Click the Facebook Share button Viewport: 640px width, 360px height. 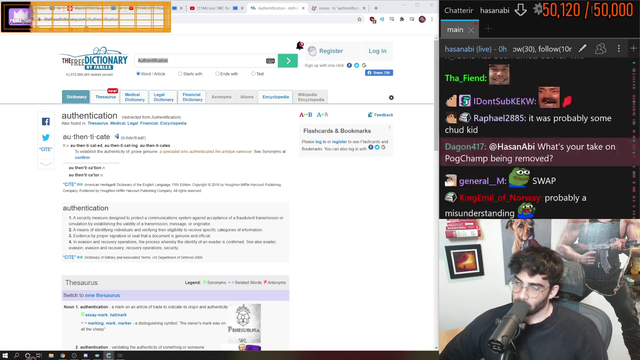[379, 73]
